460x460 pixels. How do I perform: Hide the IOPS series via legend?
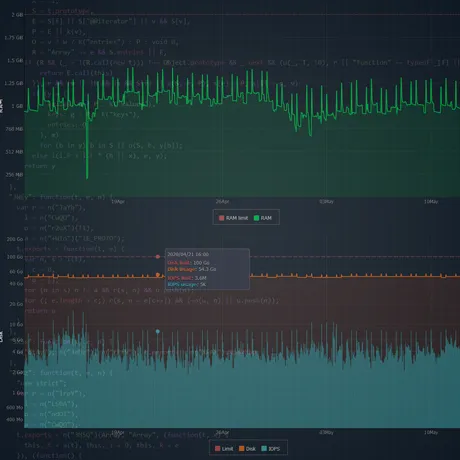pos(271,449)
